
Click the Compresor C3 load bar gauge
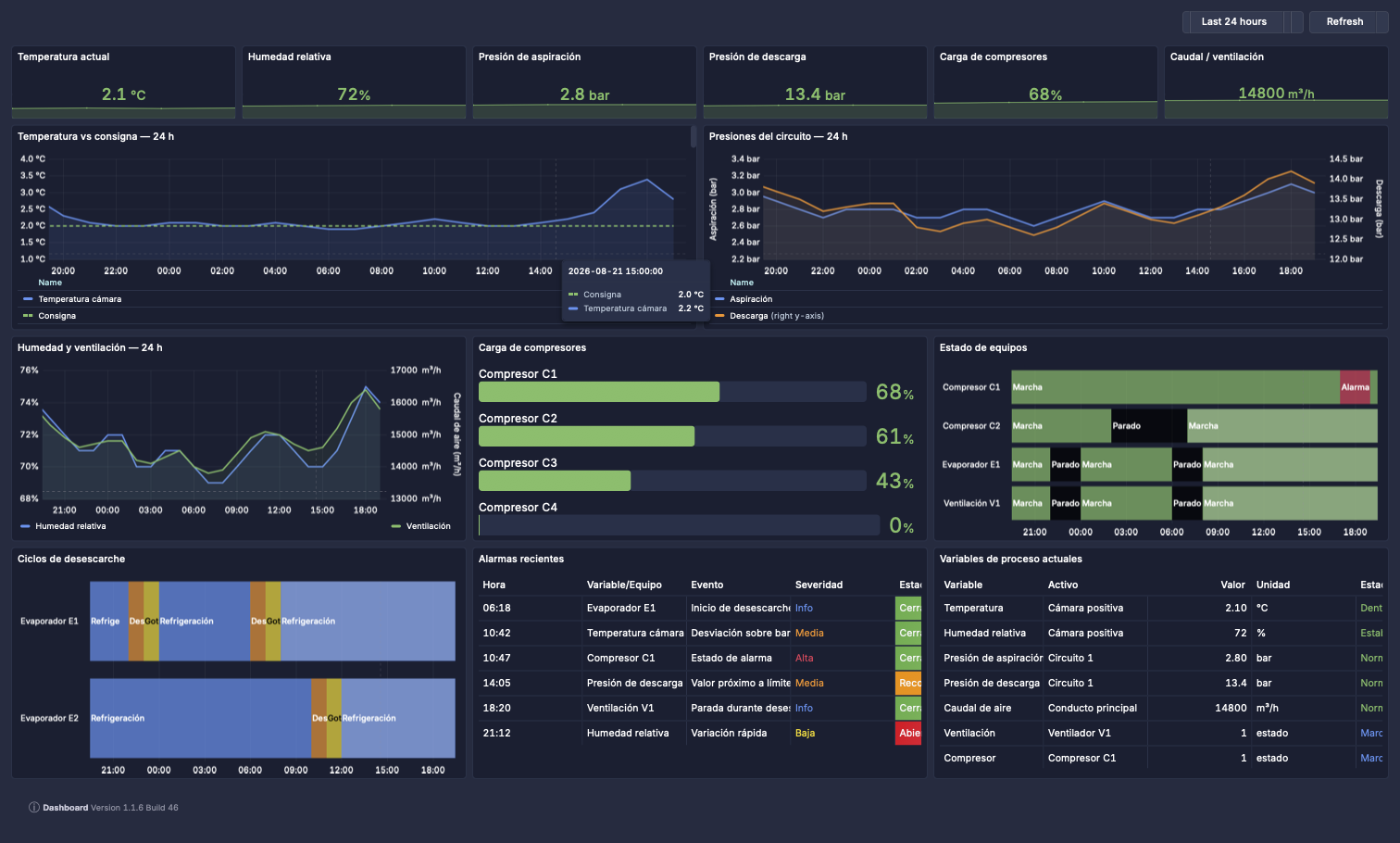point(672,481)
